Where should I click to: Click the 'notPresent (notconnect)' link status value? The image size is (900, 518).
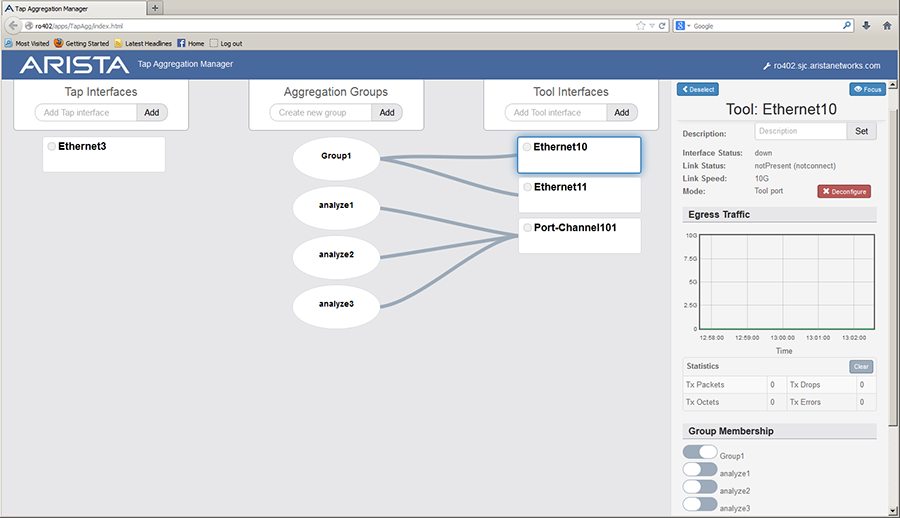[x=795, y=166]
